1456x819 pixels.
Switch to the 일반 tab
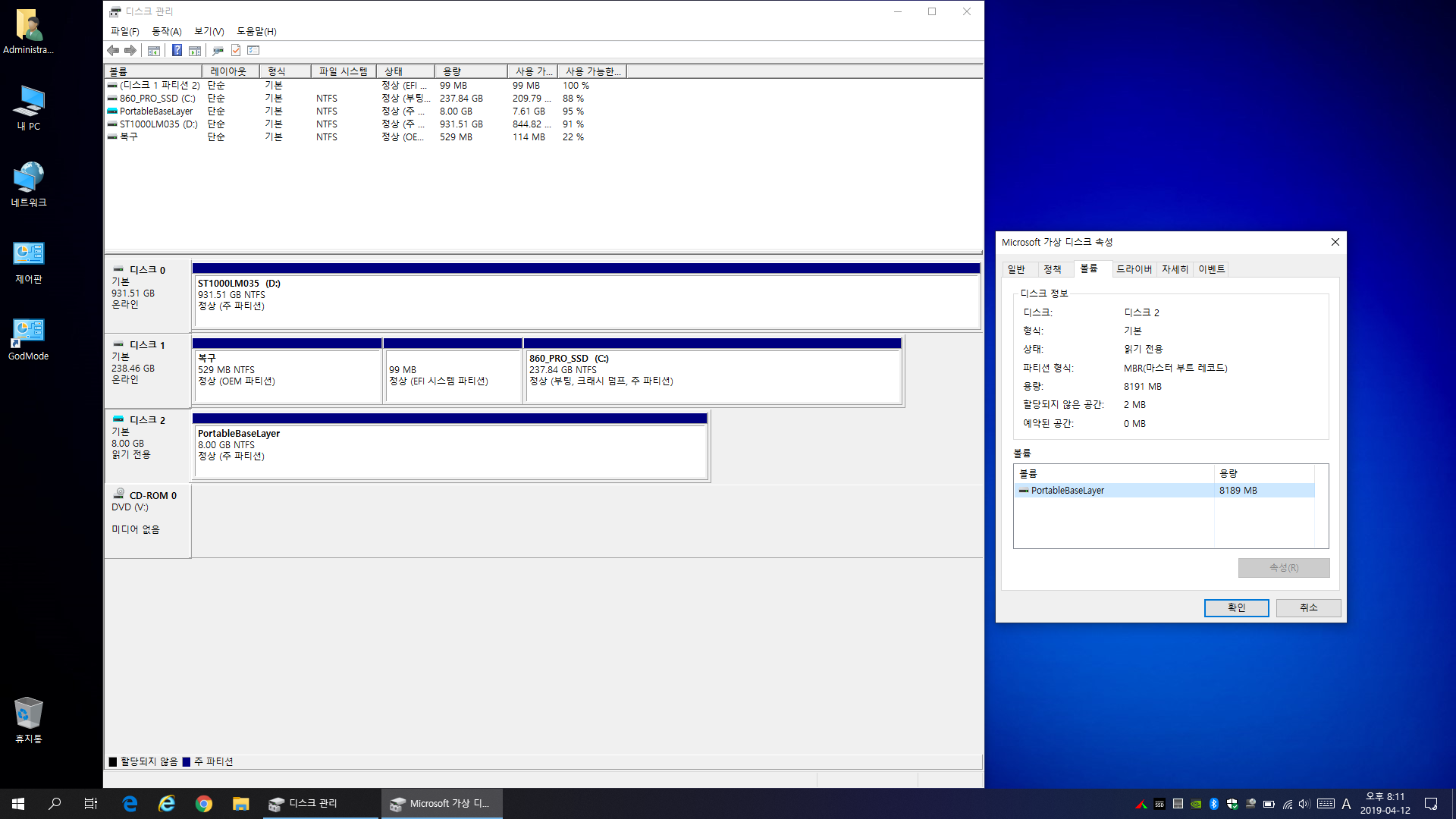point(1016,269)
